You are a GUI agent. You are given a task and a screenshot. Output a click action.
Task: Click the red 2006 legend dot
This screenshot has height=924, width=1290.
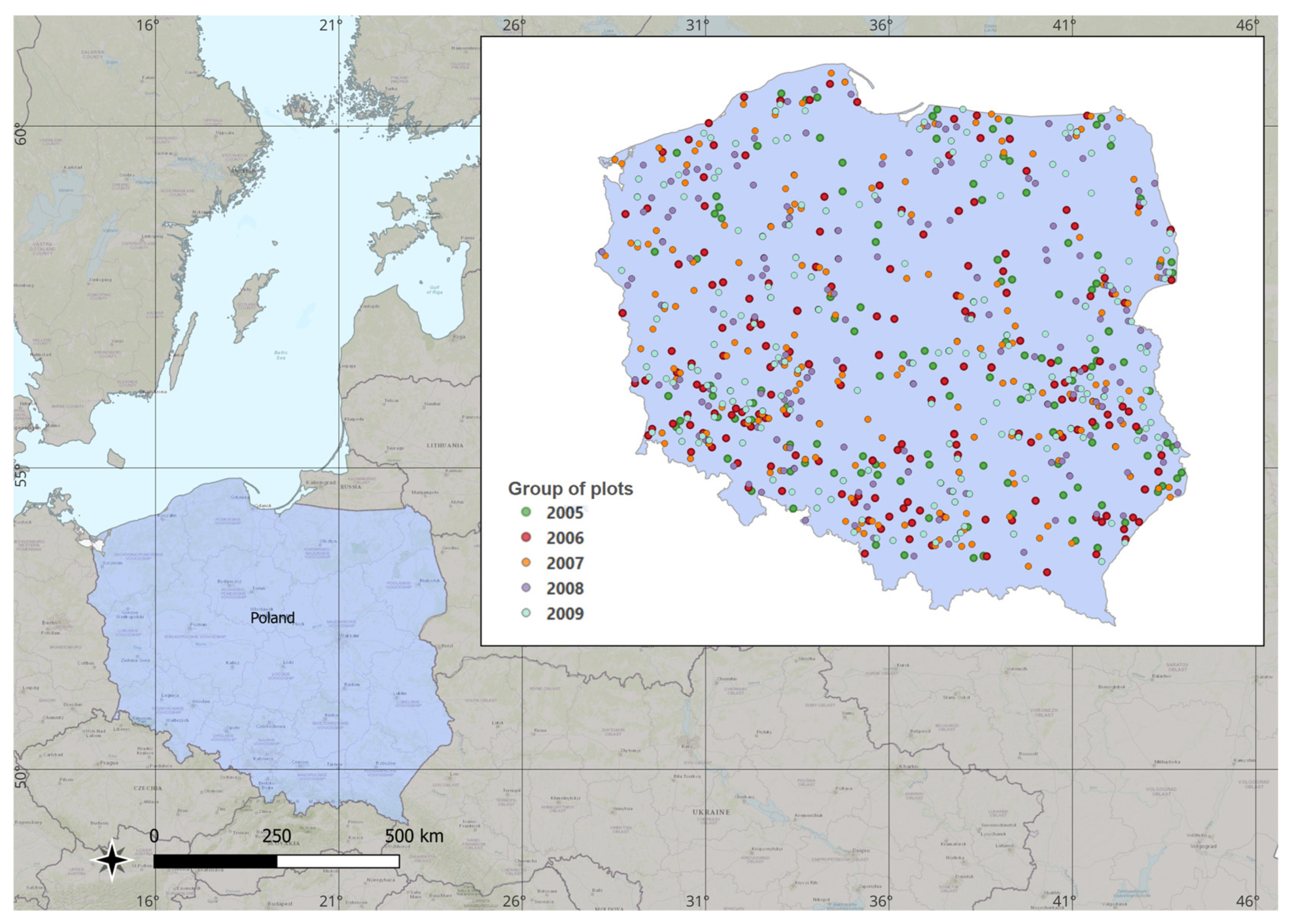[x=526, y=537]
